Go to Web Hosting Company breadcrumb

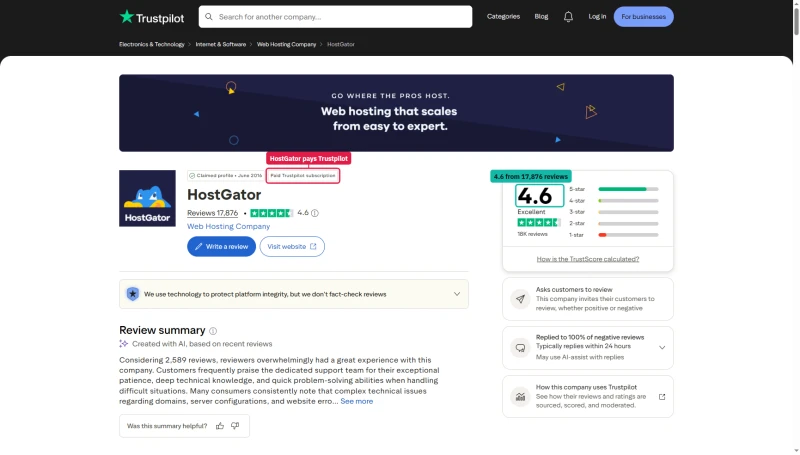(286, 44)
